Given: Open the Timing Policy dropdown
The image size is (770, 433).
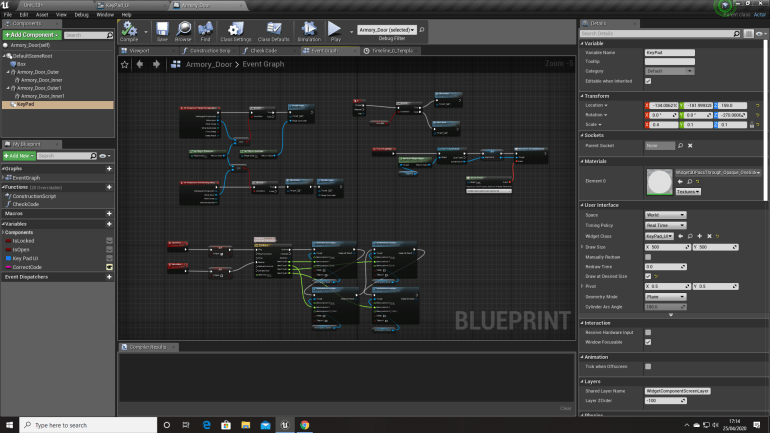Looking at the screenshot, I should (665, 225).
